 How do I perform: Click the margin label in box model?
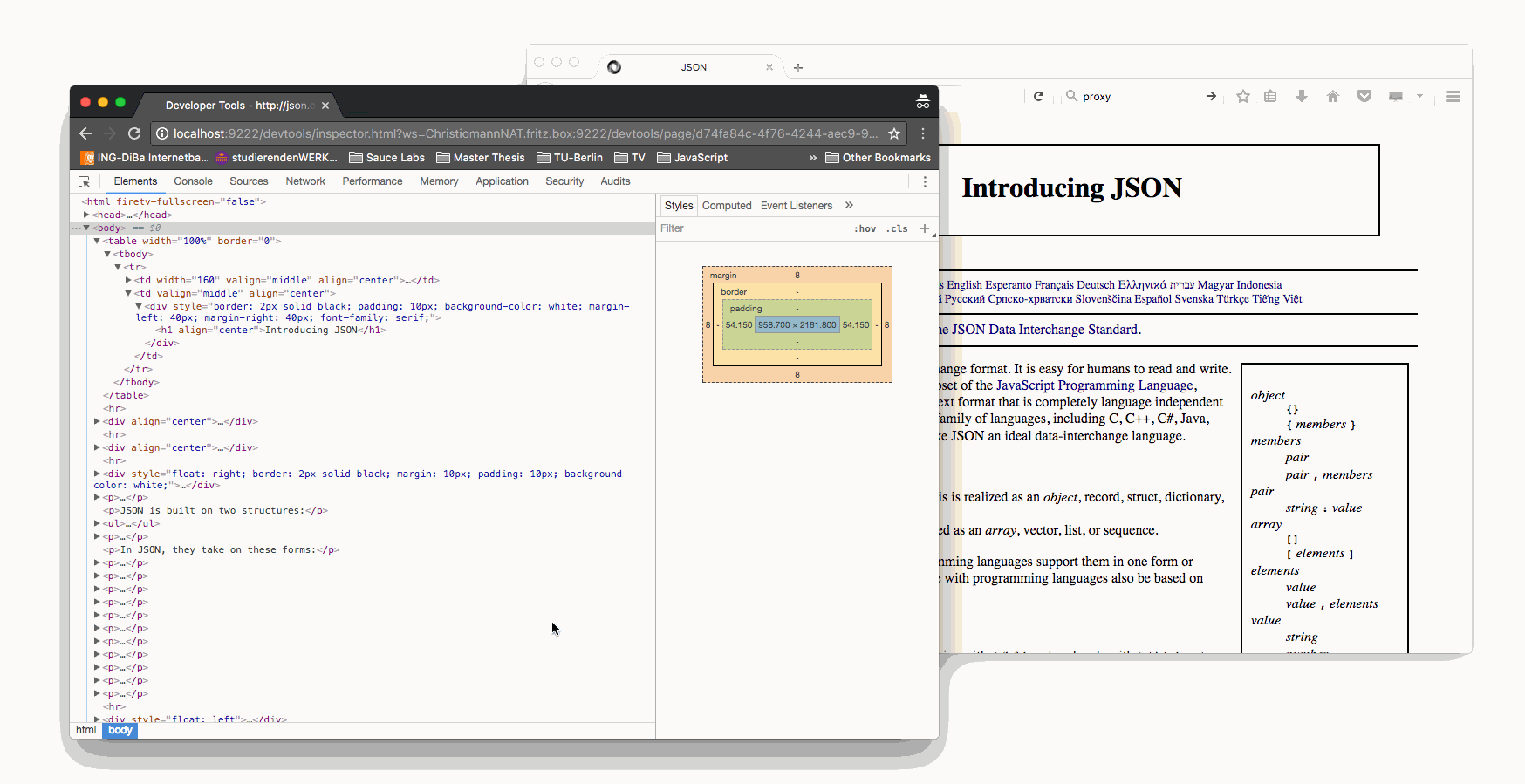723,276
